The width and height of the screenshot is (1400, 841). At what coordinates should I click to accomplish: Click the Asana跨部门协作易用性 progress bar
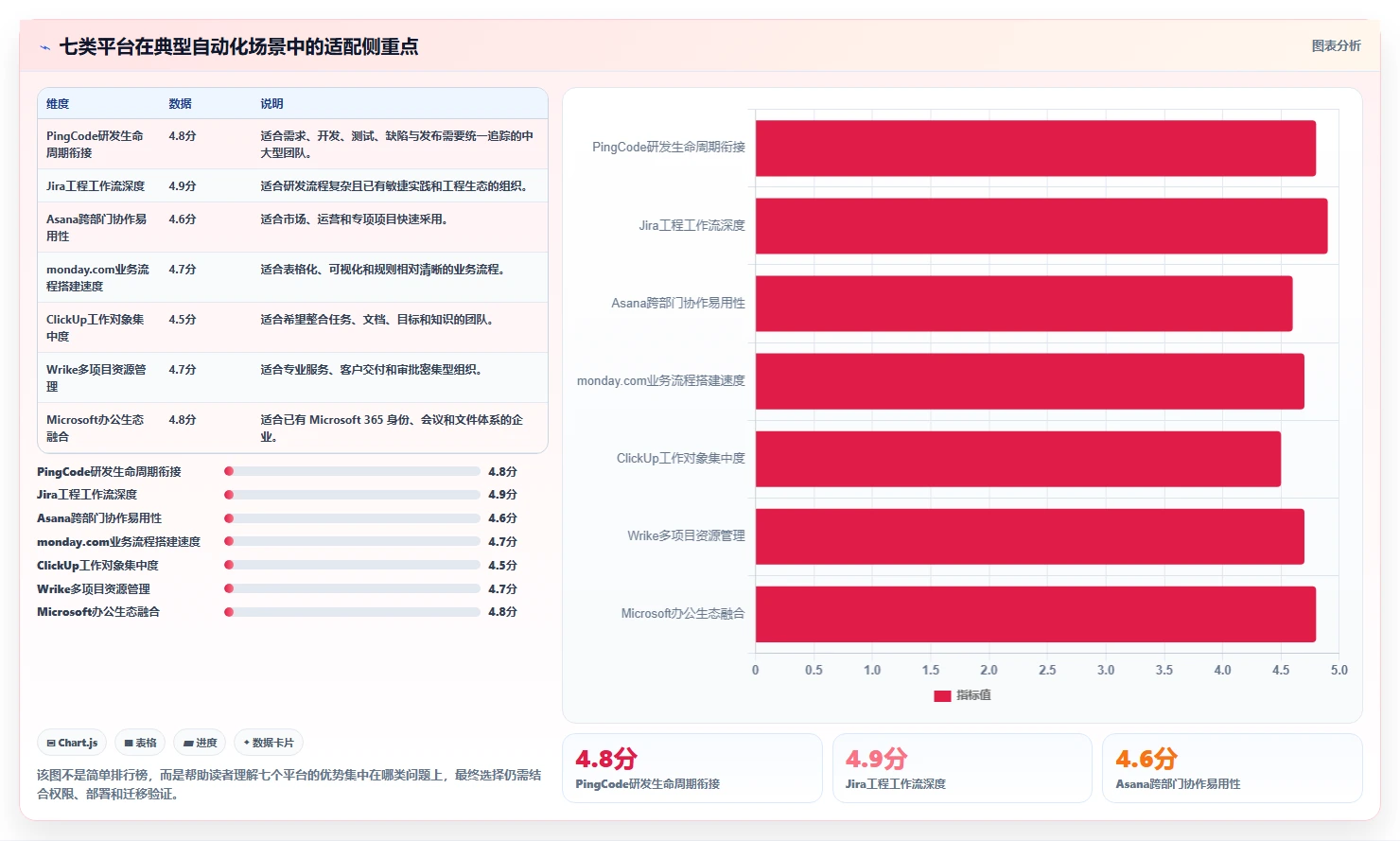(352, 518)
